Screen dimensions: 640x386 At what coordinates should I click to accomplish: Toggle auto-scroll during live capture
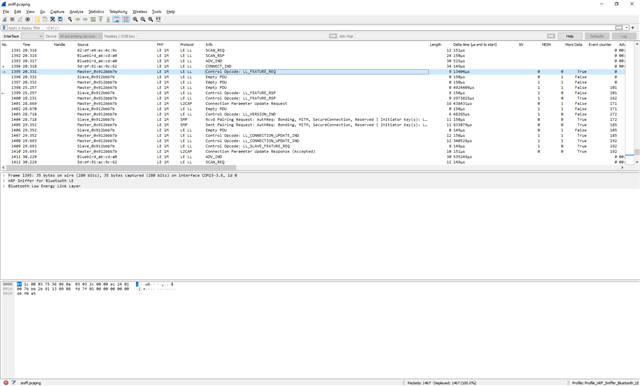tap(116, 19)
